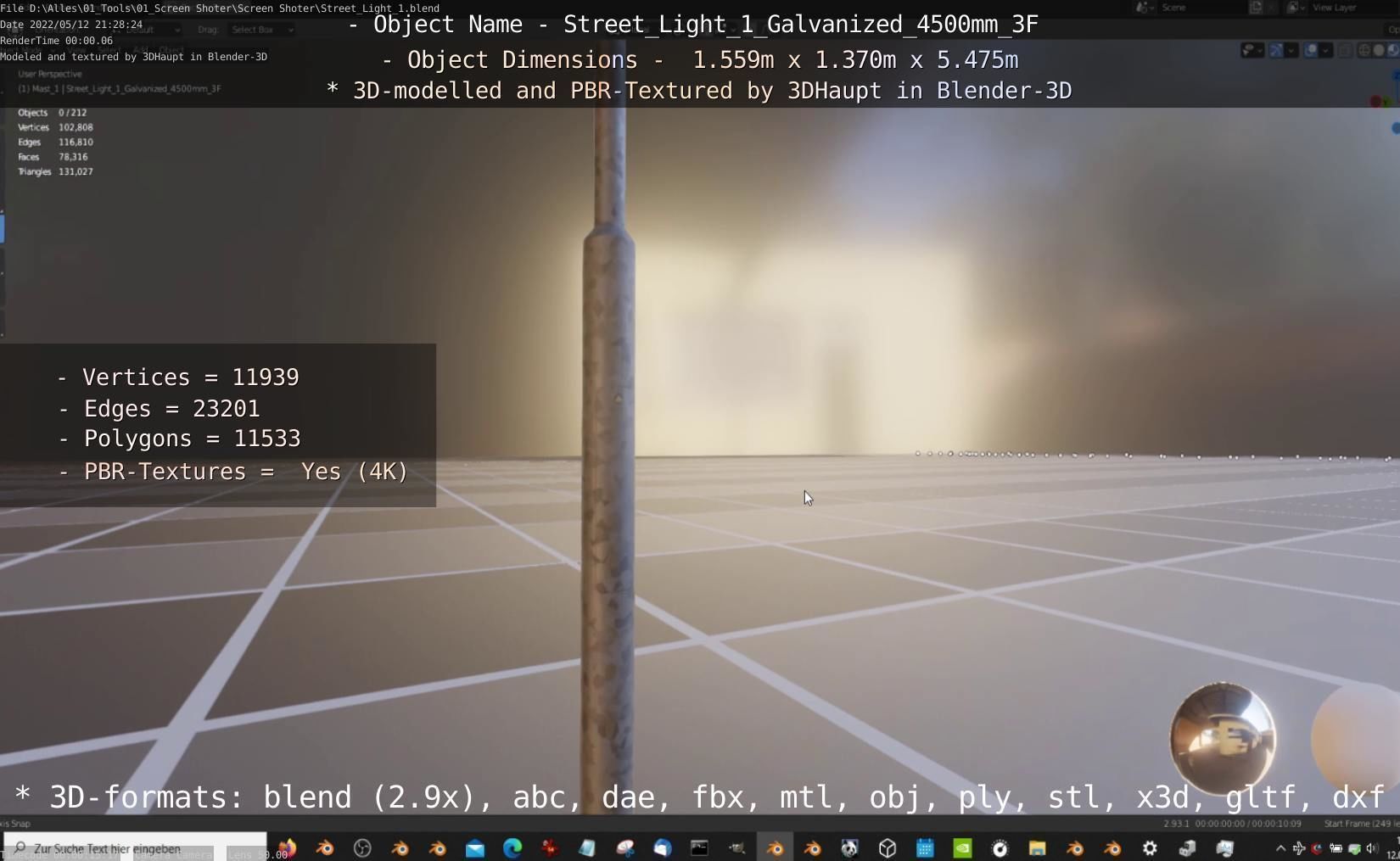Expand the system tray hidden icons chevron
This screenshot has height=861, width=1400.
(1280, 847)
